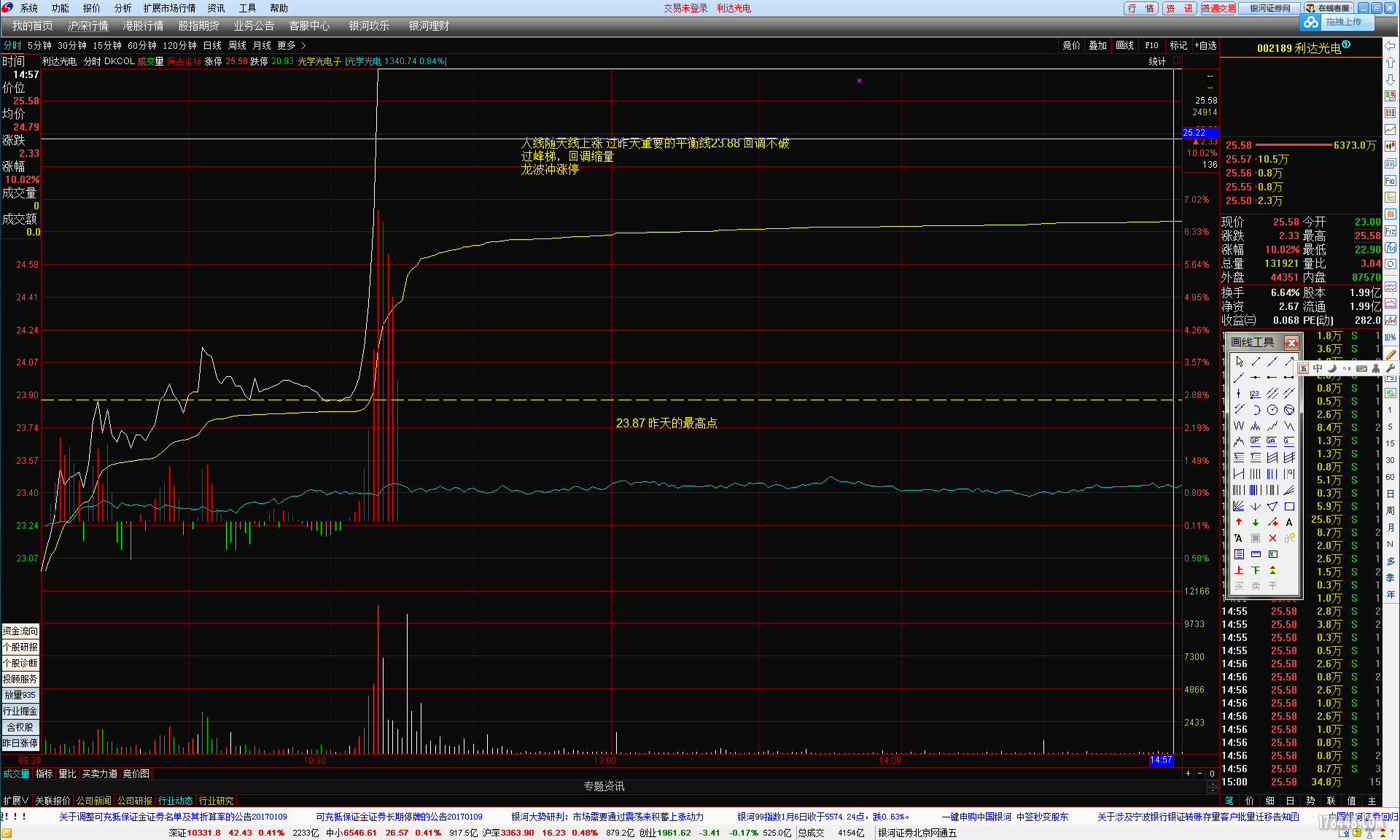Toggle the small red box beside 统计
1400x840 pixels.
(x=1177, y=61)
